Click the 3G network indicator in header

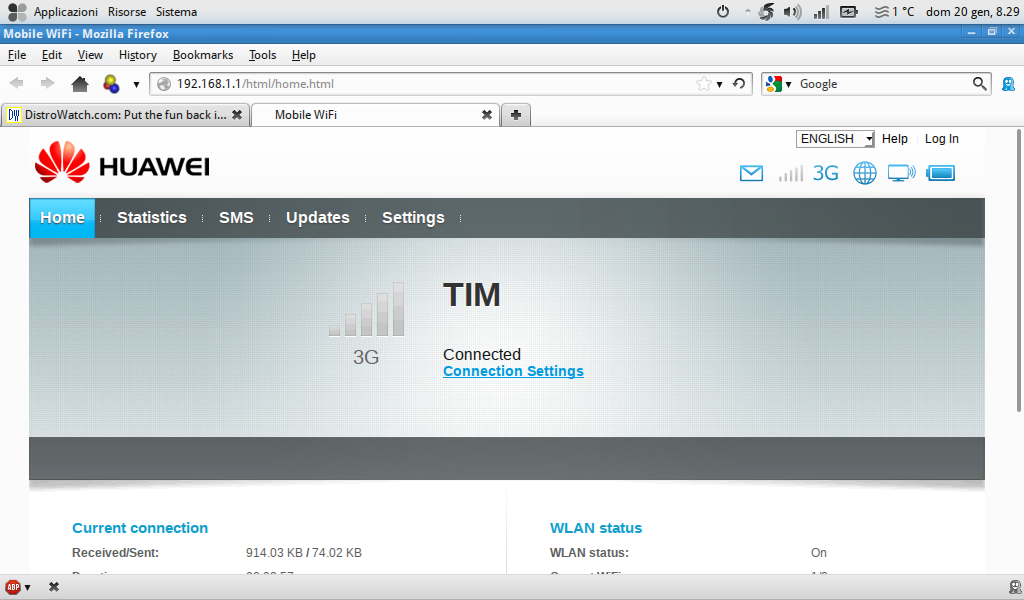pyautogui.click(x=825, y=173)
